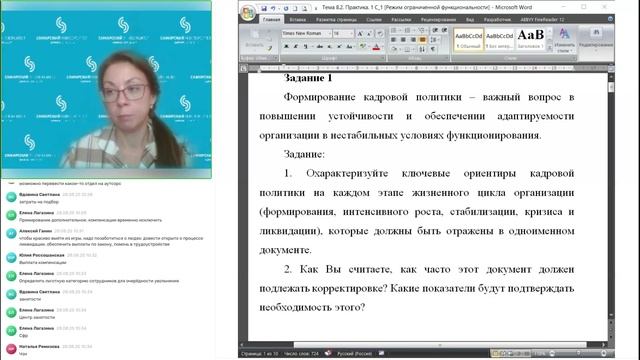Show paragraph marks
Image resolution: width=640 pixels, height=360 pixels.
coord(433,49)
